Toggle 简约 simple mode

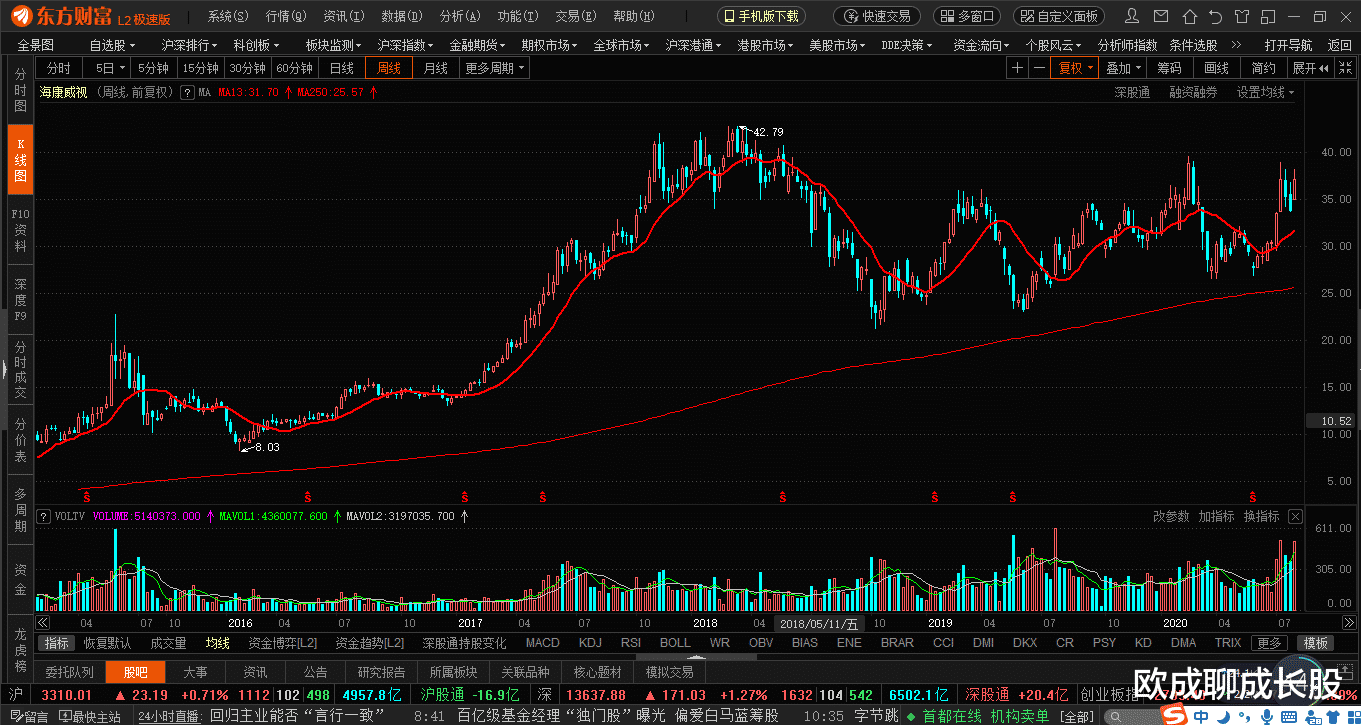(x=1263, y=68)
